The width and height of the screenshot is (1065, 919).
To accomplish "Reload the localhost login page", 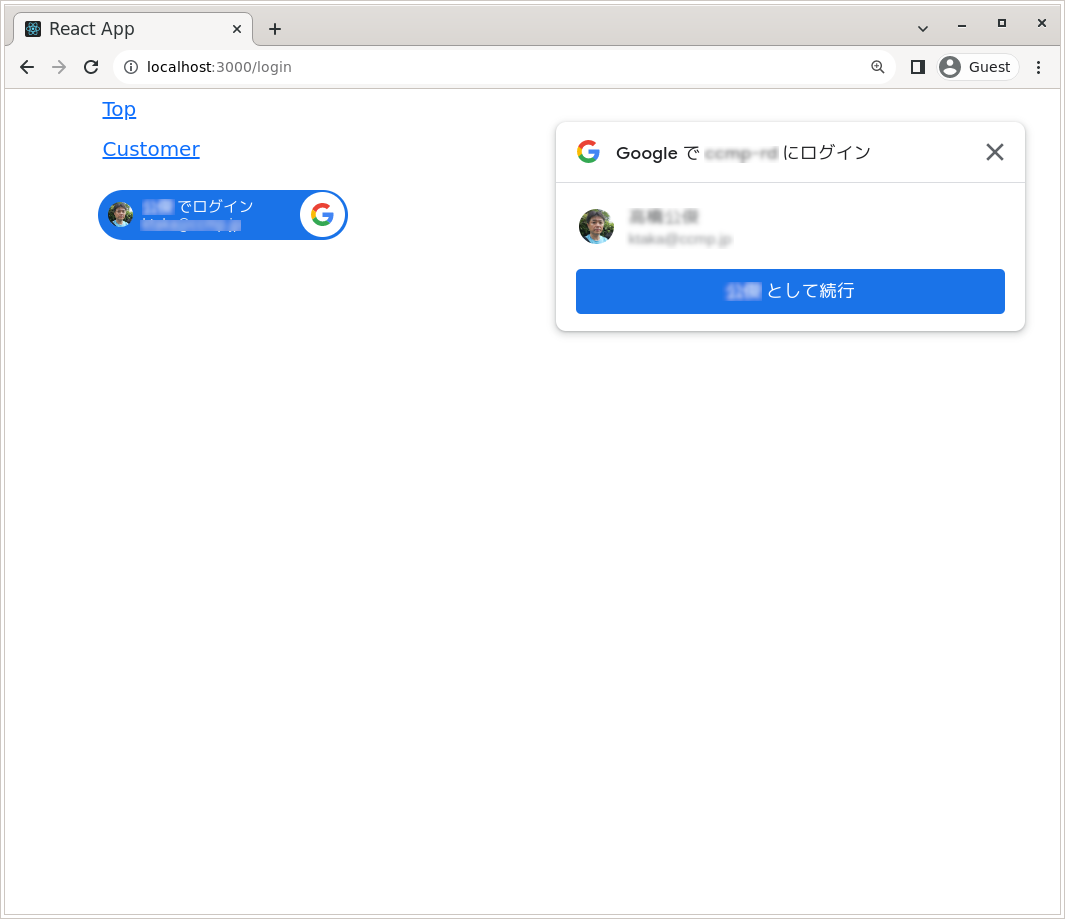I will [91, 67].
